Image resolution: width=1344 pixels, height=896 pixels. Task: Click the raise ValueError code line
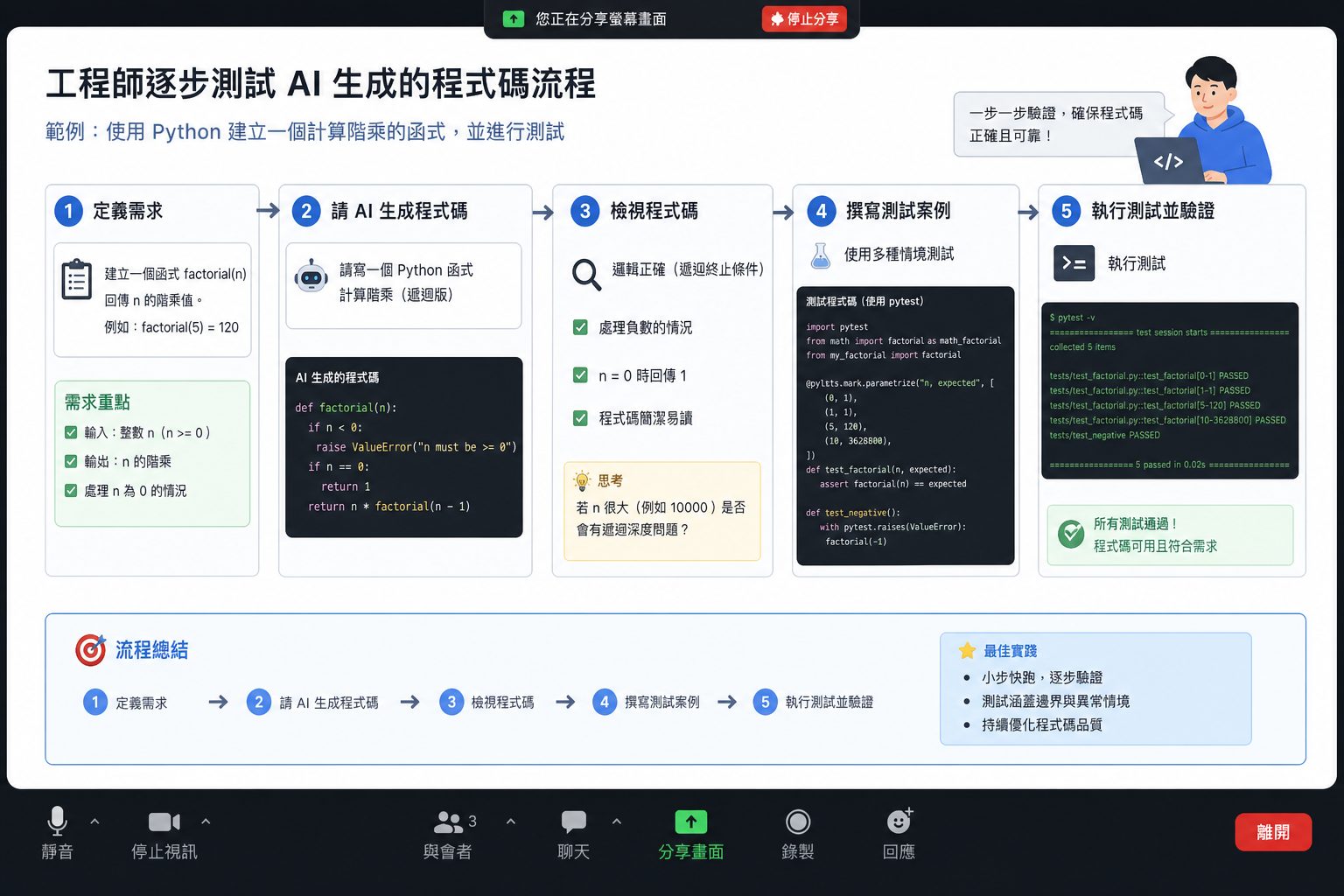(416, 447)
